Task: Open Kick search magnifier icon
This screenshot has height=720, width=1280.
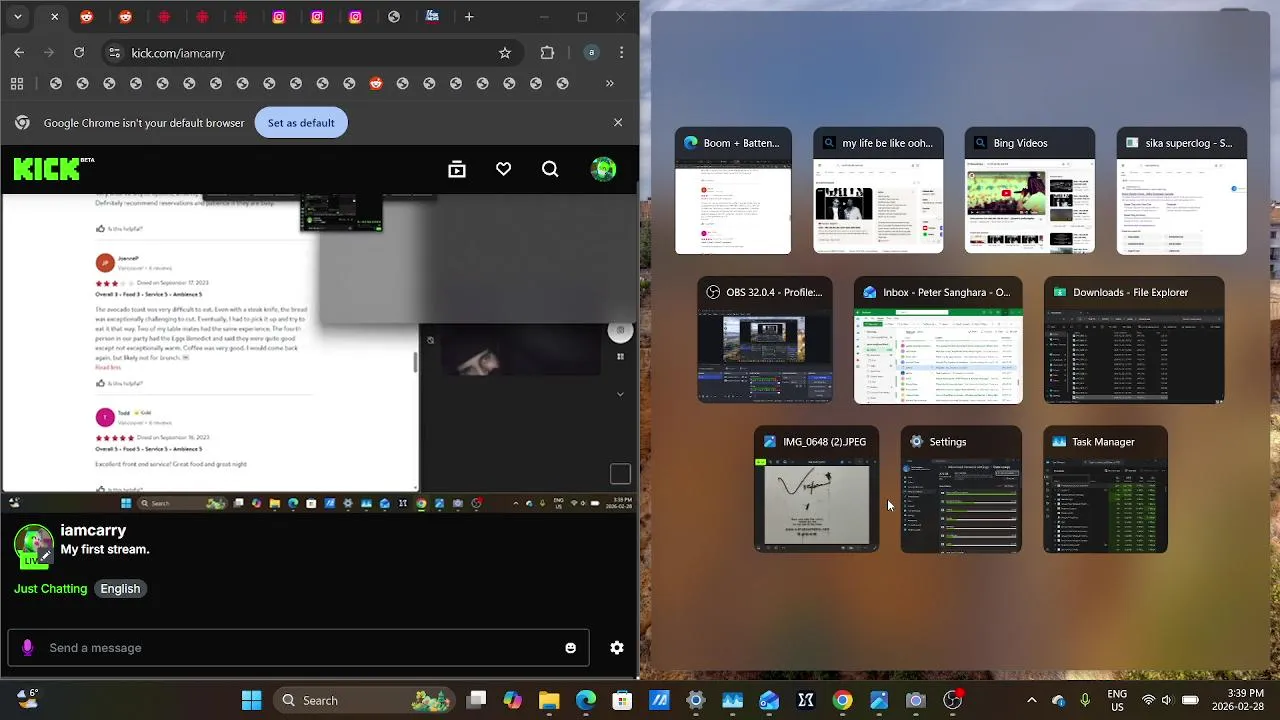Action: (x=550, y=170)
